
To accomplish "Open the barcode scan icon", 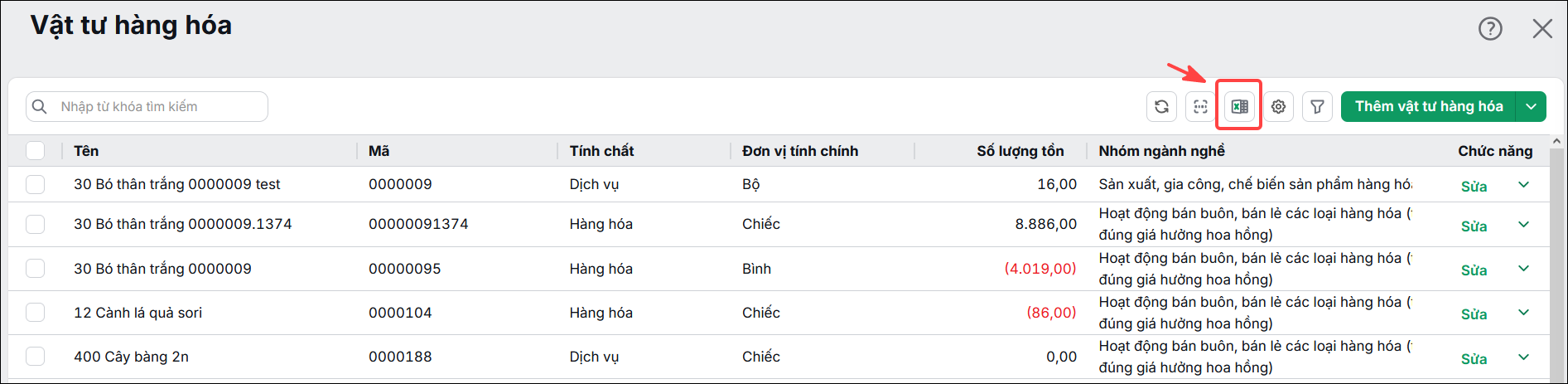I will [1200, 106].
